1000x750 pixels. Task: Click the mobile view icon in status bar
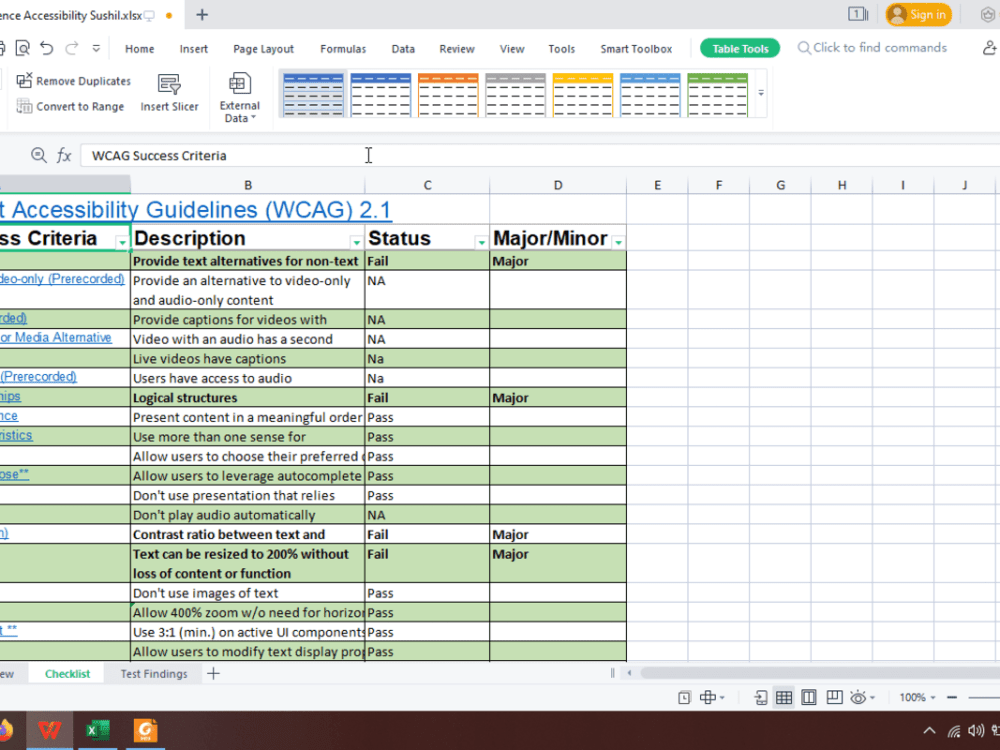(760, 698)
